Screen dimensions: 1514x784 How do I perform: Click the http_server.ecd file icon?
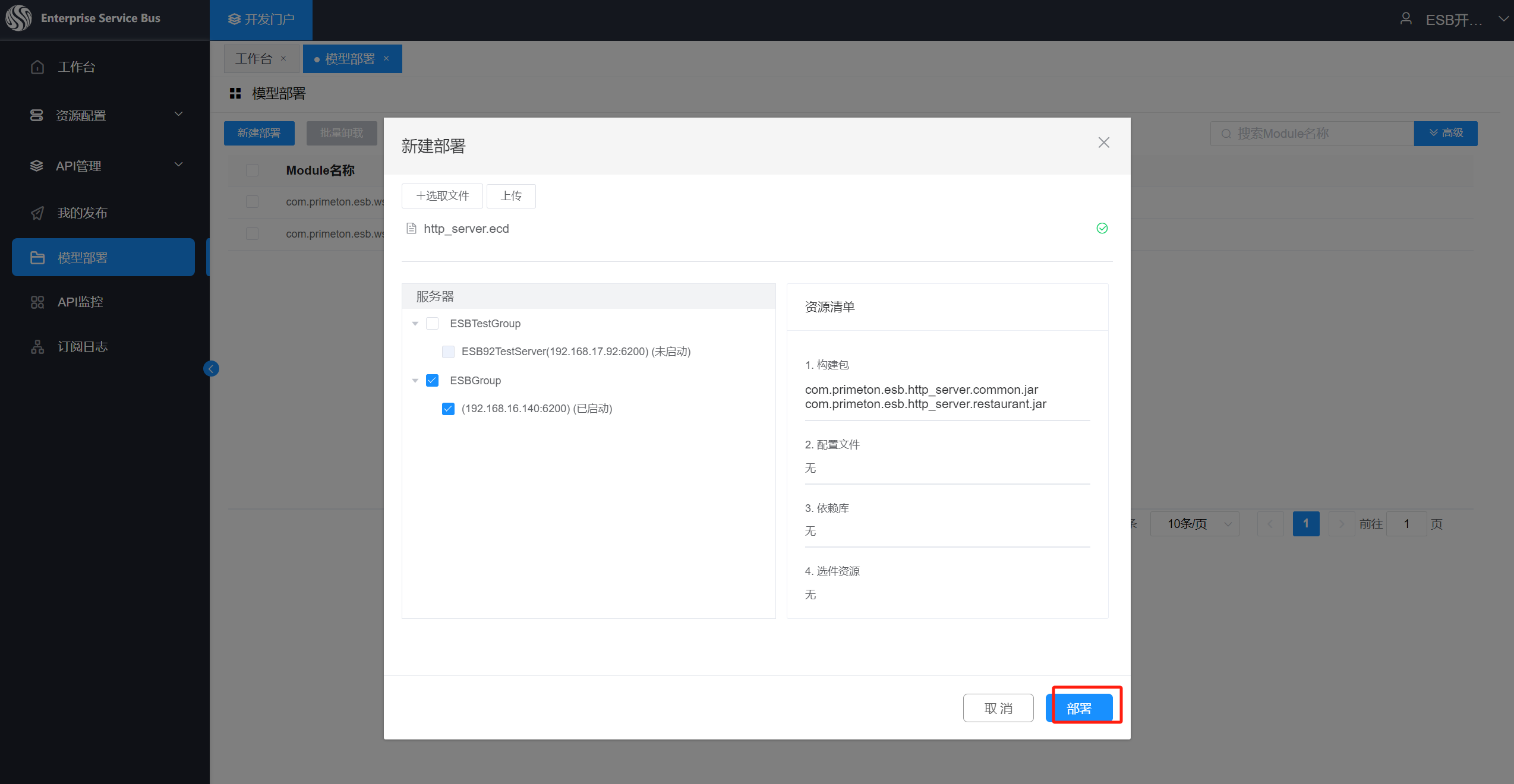411,229
